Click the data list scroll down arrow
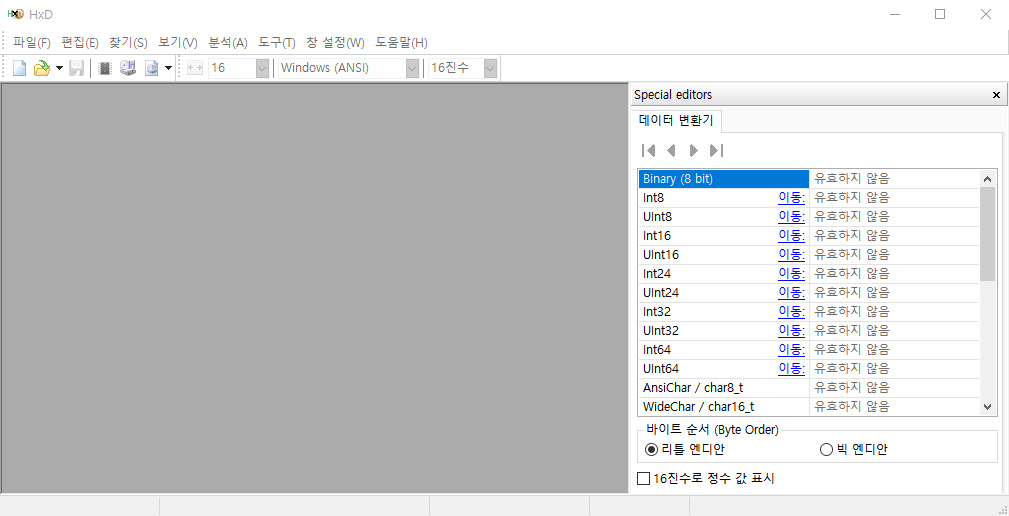1009x516 pixels. point(988,407)
